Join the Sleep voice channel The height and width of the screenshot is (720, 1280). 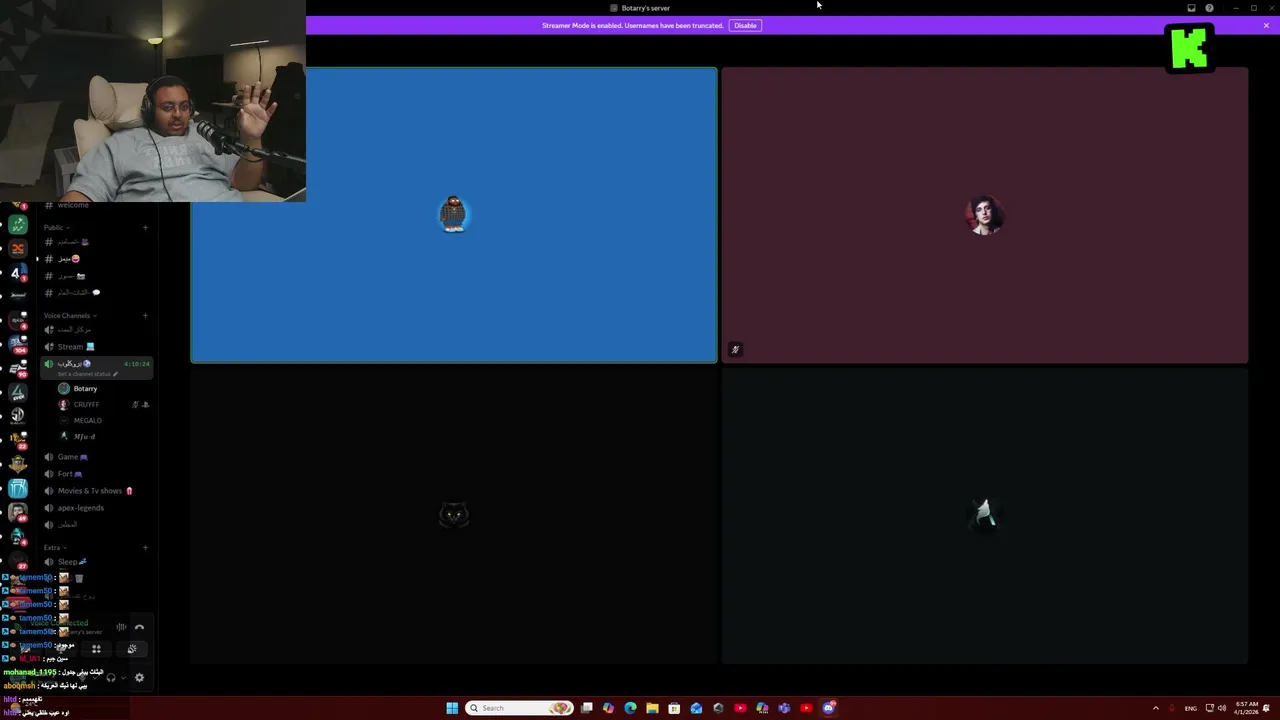96,562
